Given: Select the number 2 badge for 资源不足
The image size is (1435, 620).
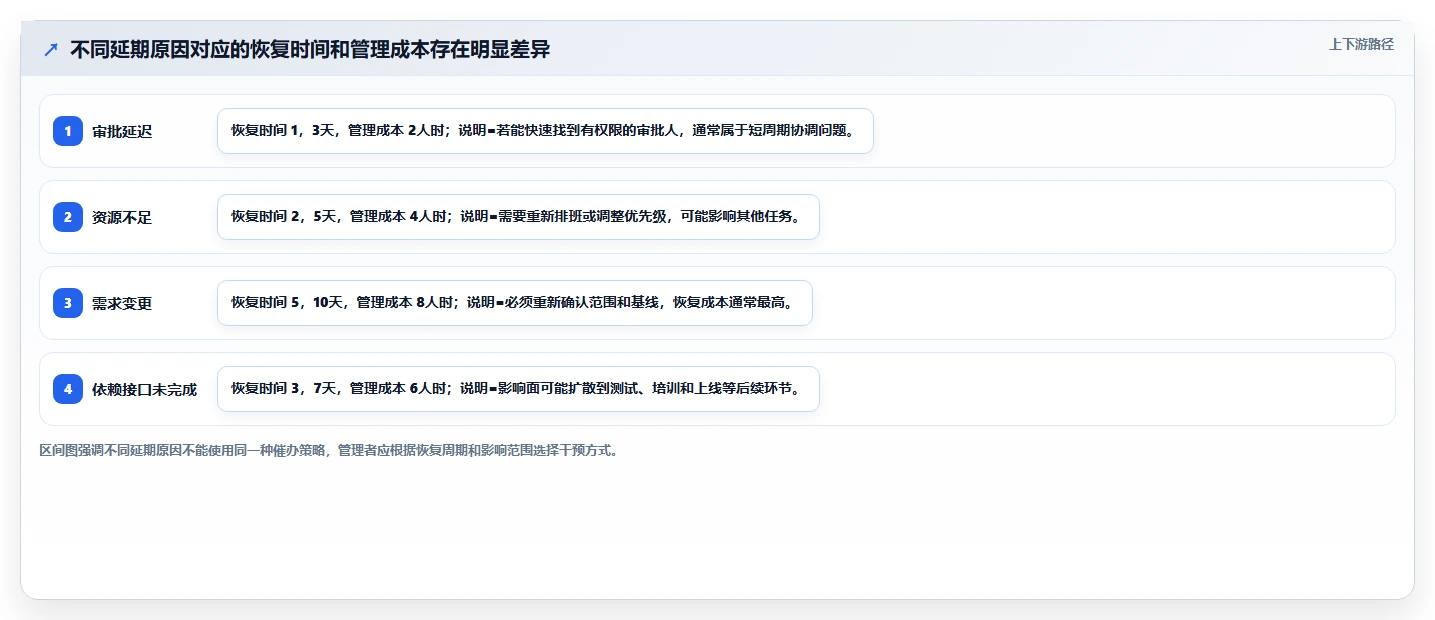Looking at the screenshot, I should [68, 217].
